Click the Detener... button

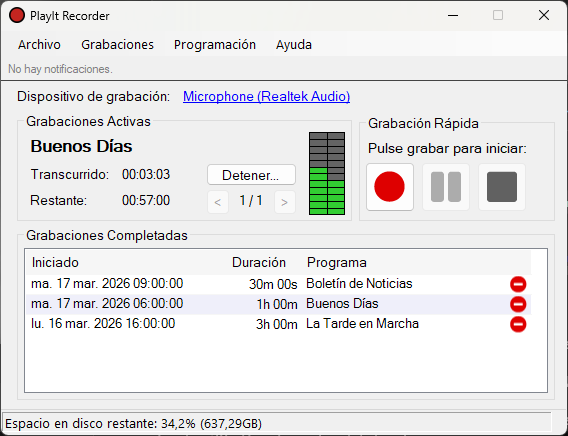[x=251, y=175]
